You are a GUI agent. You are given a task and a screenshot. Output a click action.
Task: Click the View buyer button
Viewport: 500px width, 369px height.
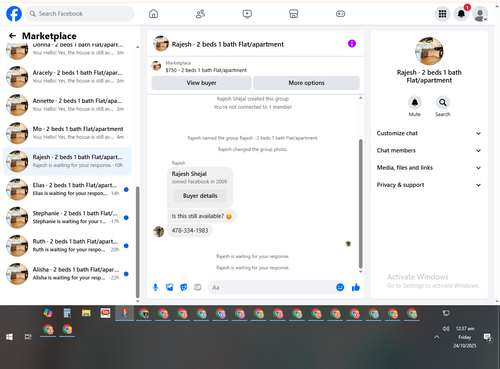click(201, 83)
